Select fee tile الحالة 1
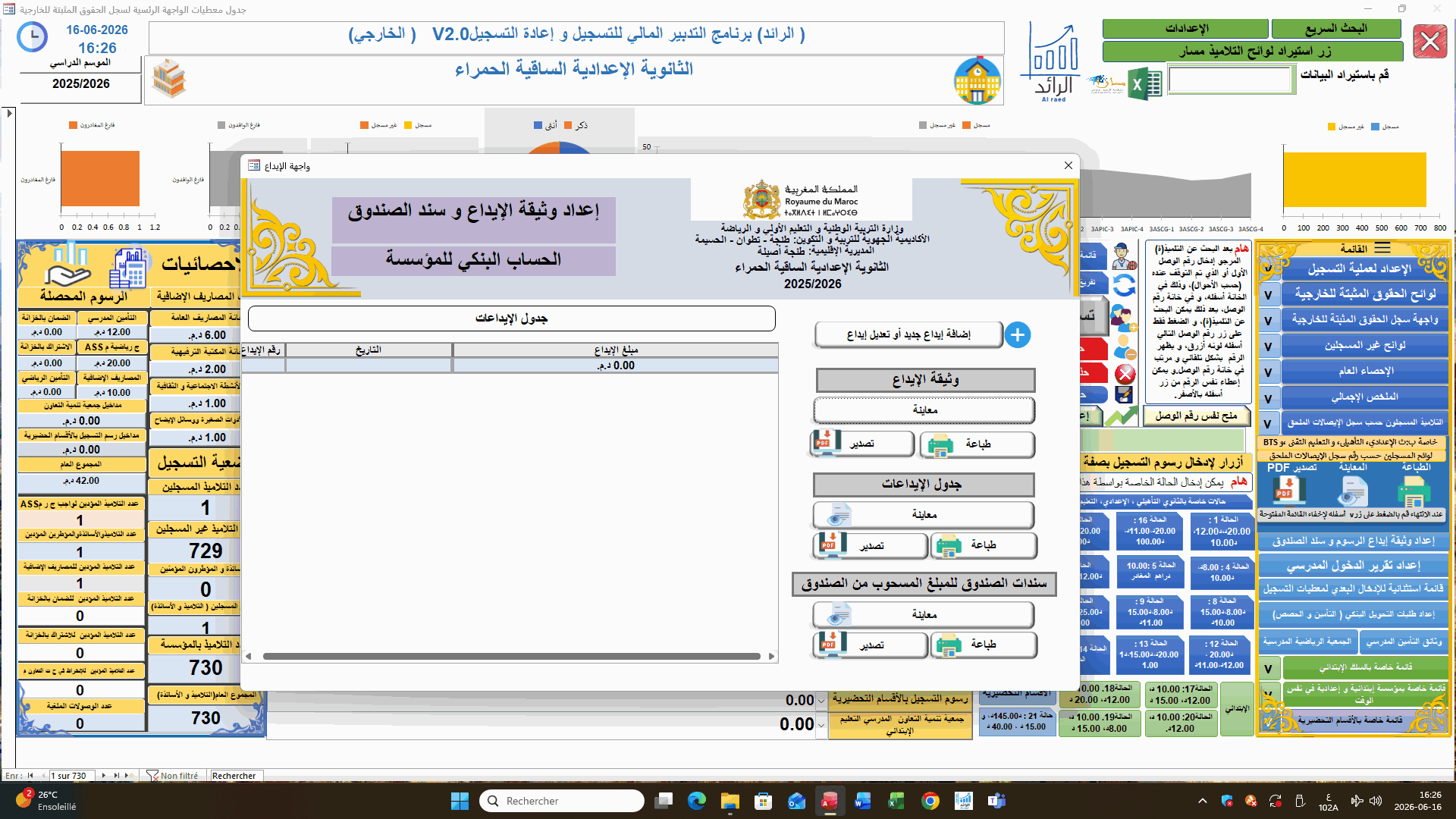The width and height of the screenshot is (1456, 819). (x=1223, y=531)
